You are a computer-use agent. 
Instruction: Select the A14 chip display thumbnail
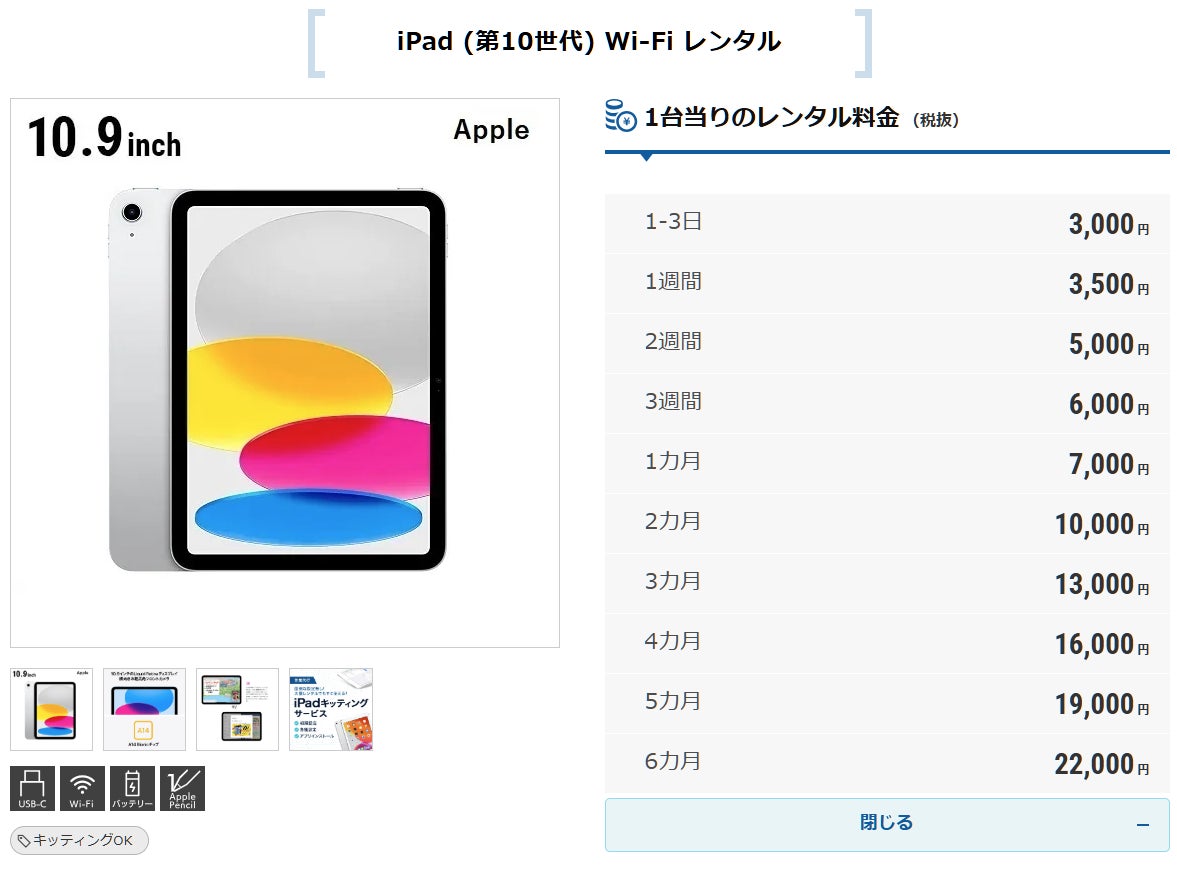pyautogui.click(x=144, y=709)
